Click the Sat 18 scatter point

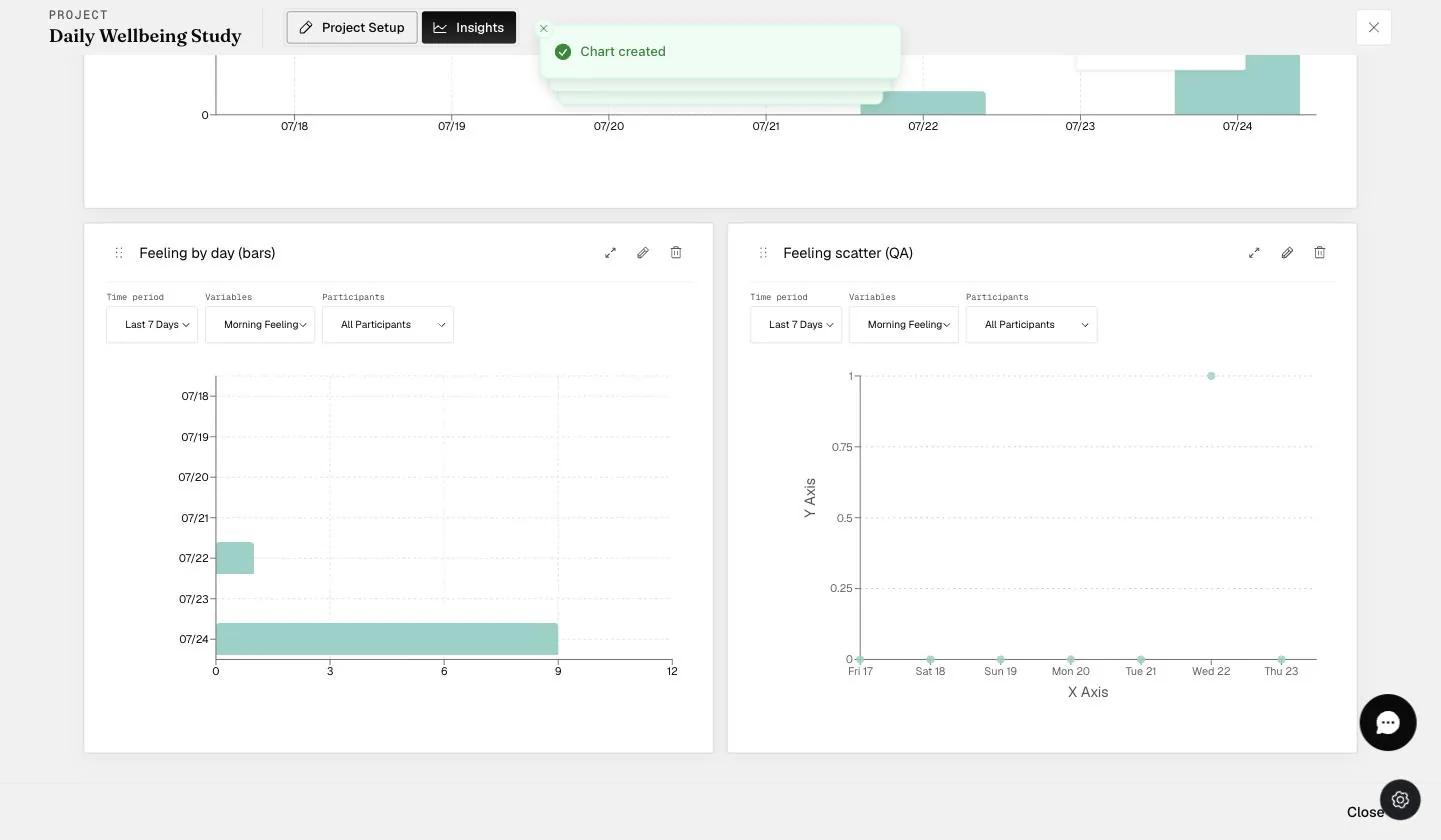930,659
